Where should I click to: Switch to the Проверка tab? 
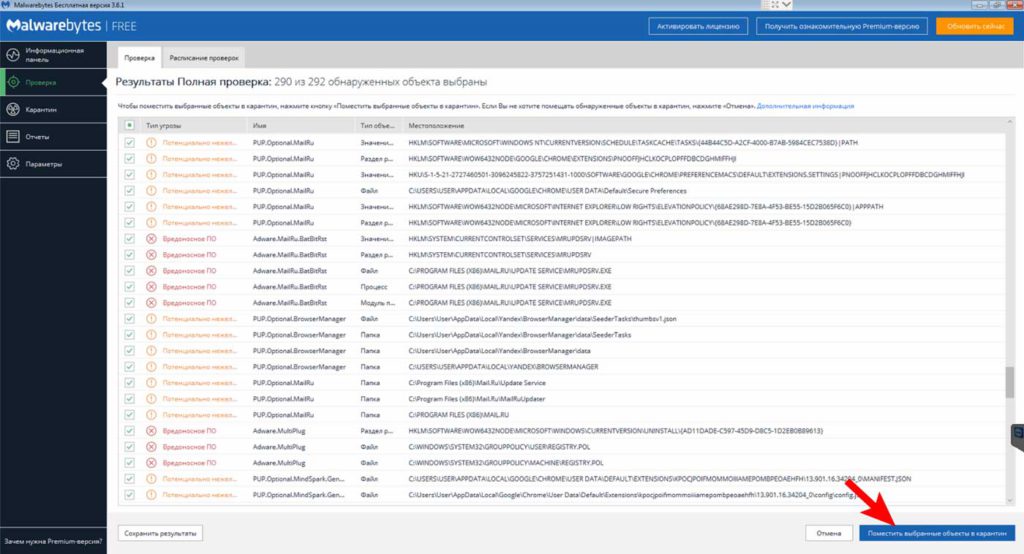[x=139, y=57]
